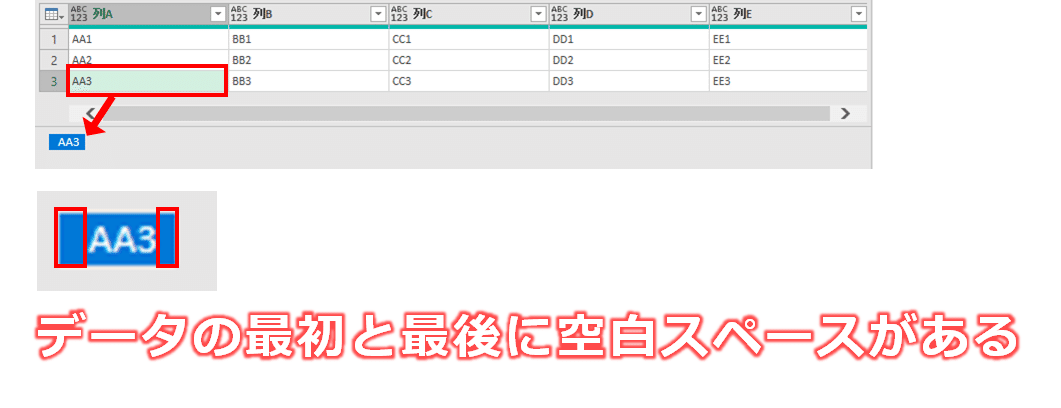The image size is (1061, 408).
Task: Select the 列A column header
Action: pos(148,14)
